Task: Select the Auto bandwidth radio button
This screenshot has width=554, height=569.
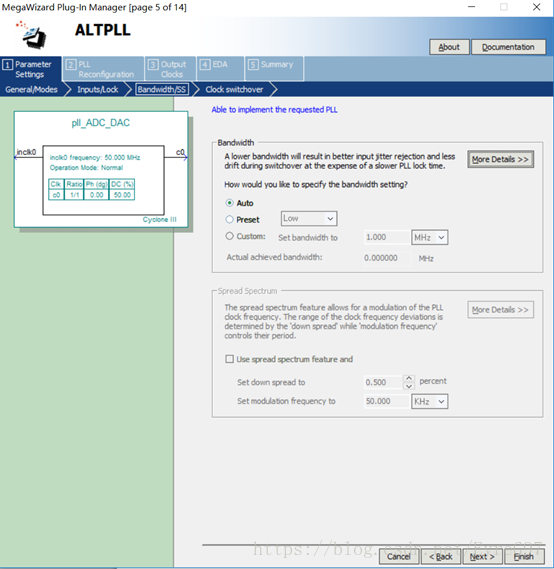Action: 229,203
